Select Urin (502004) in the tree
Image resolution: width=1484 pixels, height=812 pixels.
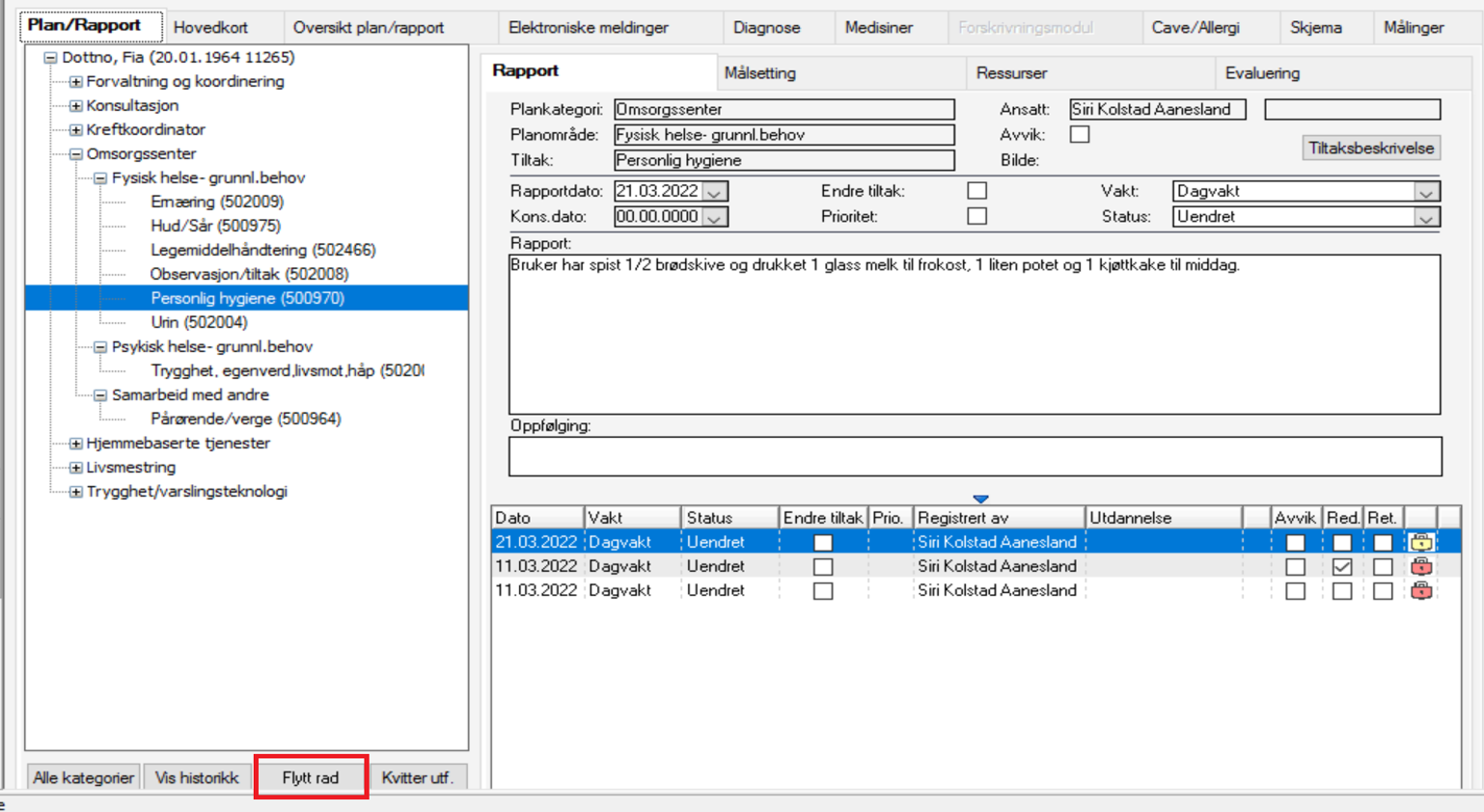(x=199, y=322)
